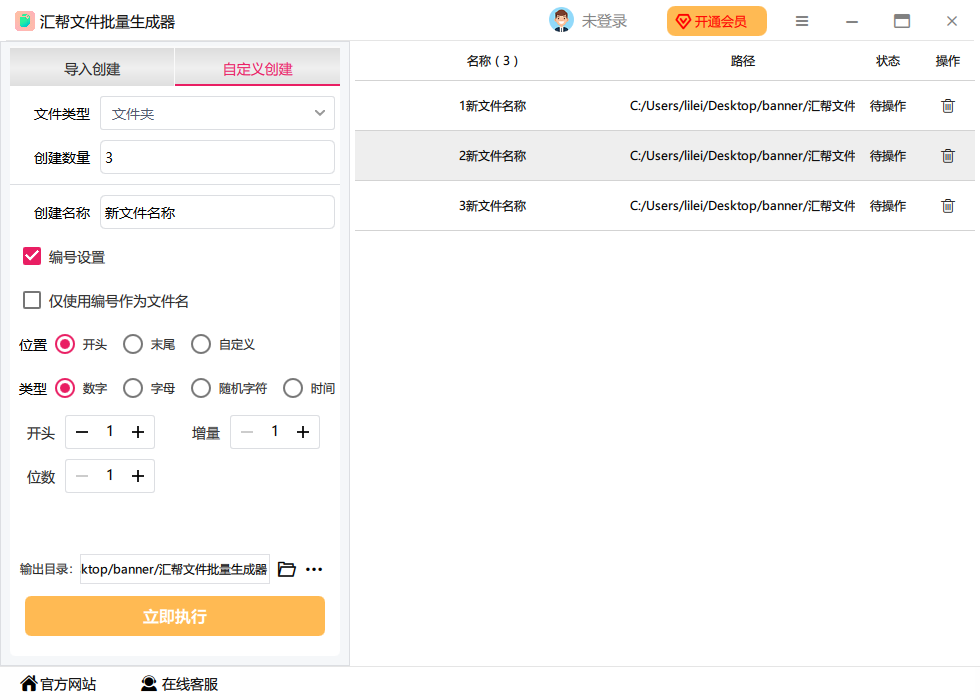
Task: Click the three-dots more options icon
Action: coord(314,569)
